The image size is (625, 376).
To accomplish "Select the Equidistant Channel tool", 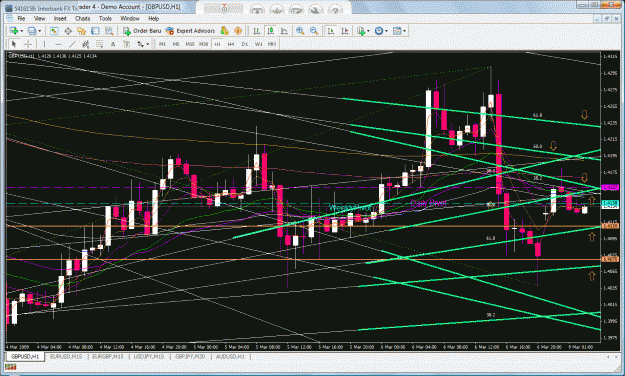I will coord(85,44).
